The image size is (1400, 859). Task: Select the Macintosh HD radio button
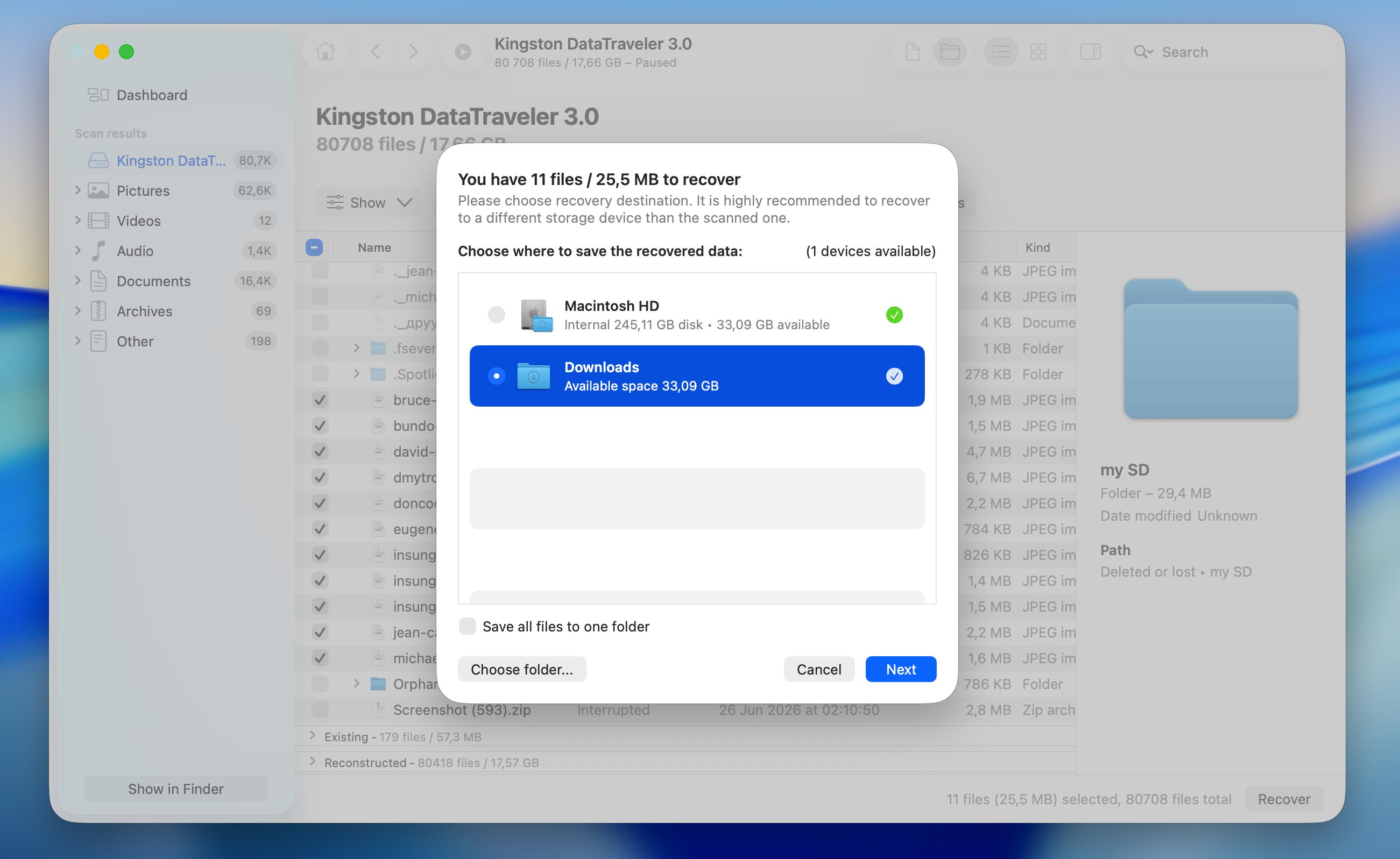point(496,314)
